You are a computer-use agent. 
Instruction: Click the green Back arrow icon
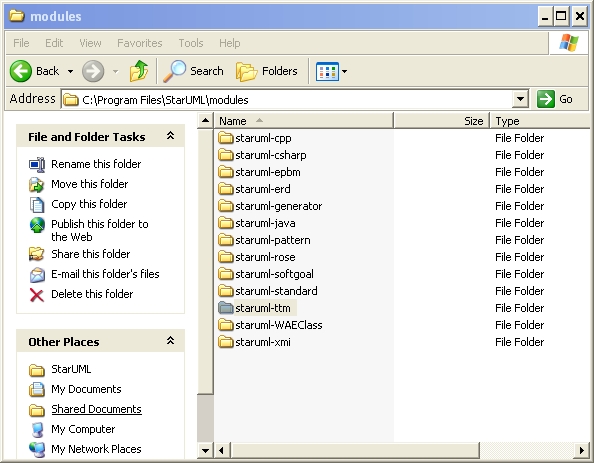tap(20, 71)
